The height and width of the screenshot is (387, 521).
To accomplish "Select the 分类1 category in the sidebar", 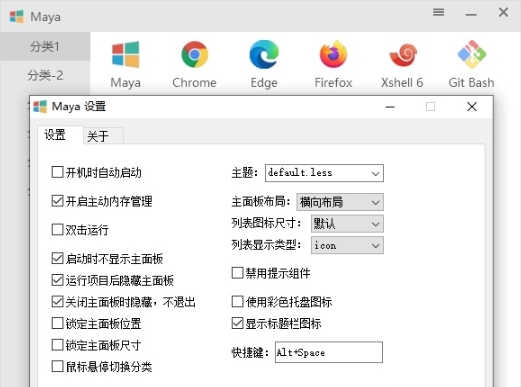I will (45, 47).
